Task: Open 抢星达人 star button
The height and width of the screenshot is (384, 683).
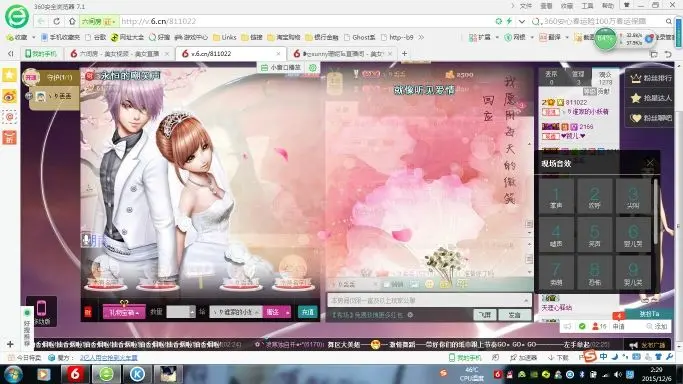Action: [651, 98]
